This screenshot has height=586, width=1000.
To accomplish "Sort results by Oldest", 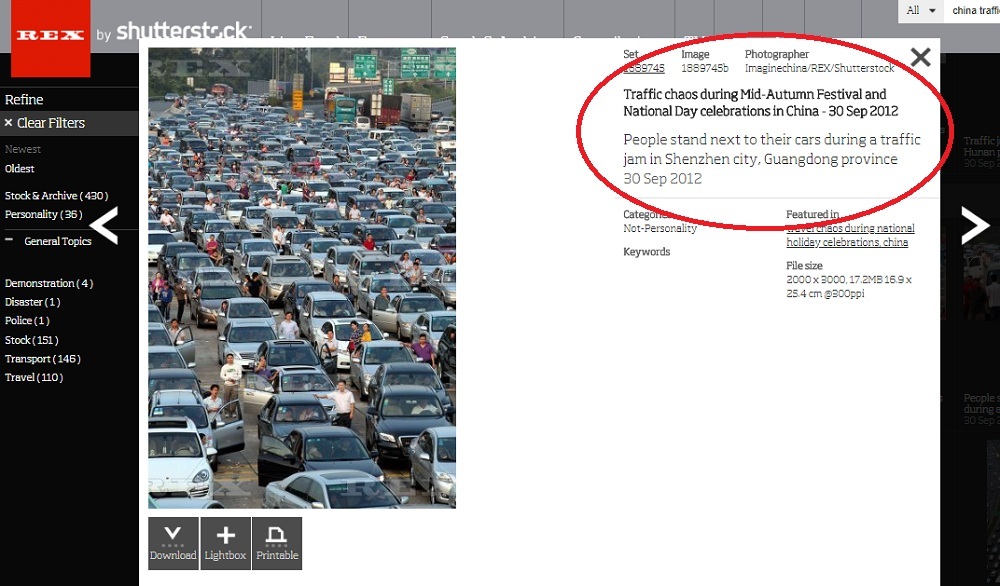I will click(x=20, y=169).
